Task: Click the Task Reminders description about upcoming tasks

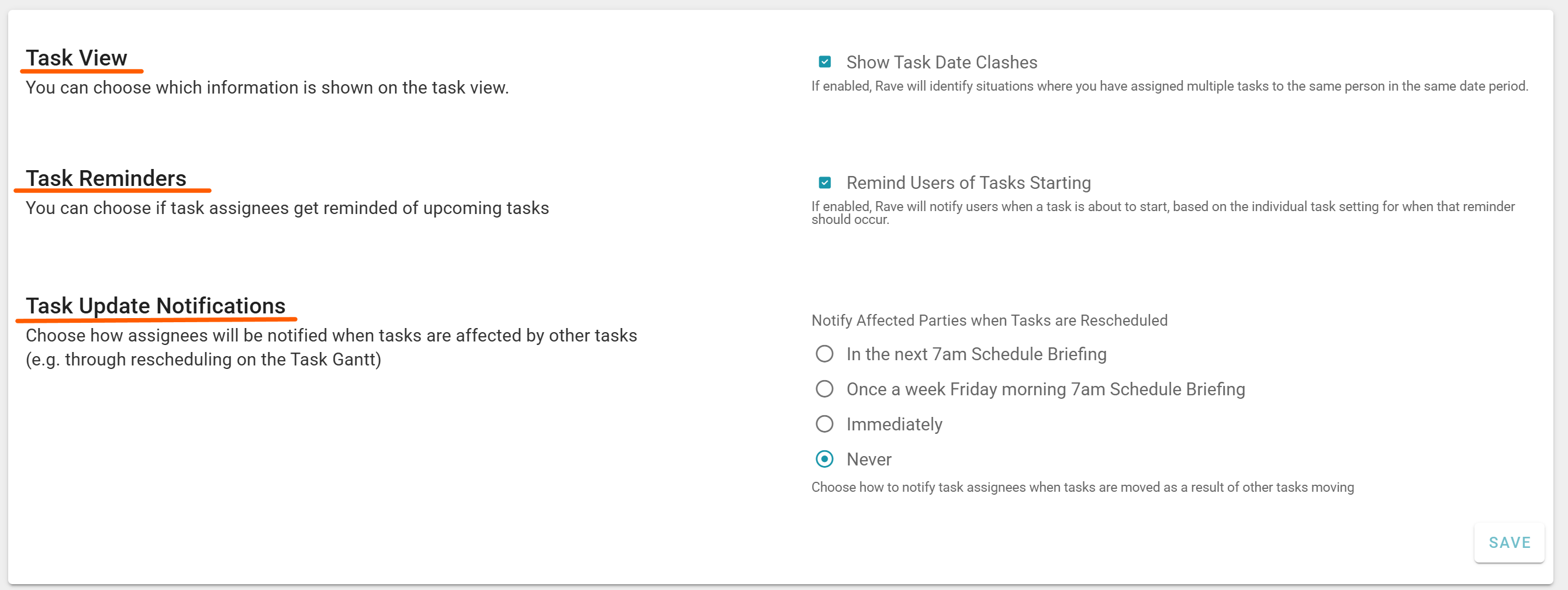Action: 286,208
